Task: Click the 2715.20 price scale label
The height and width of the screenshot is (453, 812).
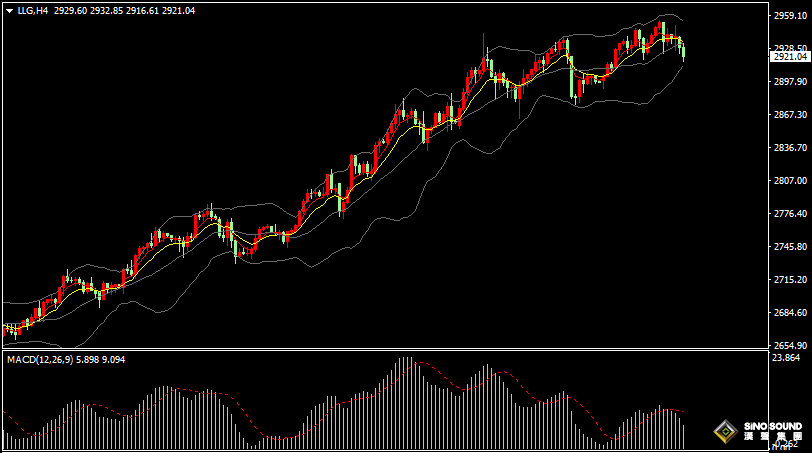Action: pos(790,279)
